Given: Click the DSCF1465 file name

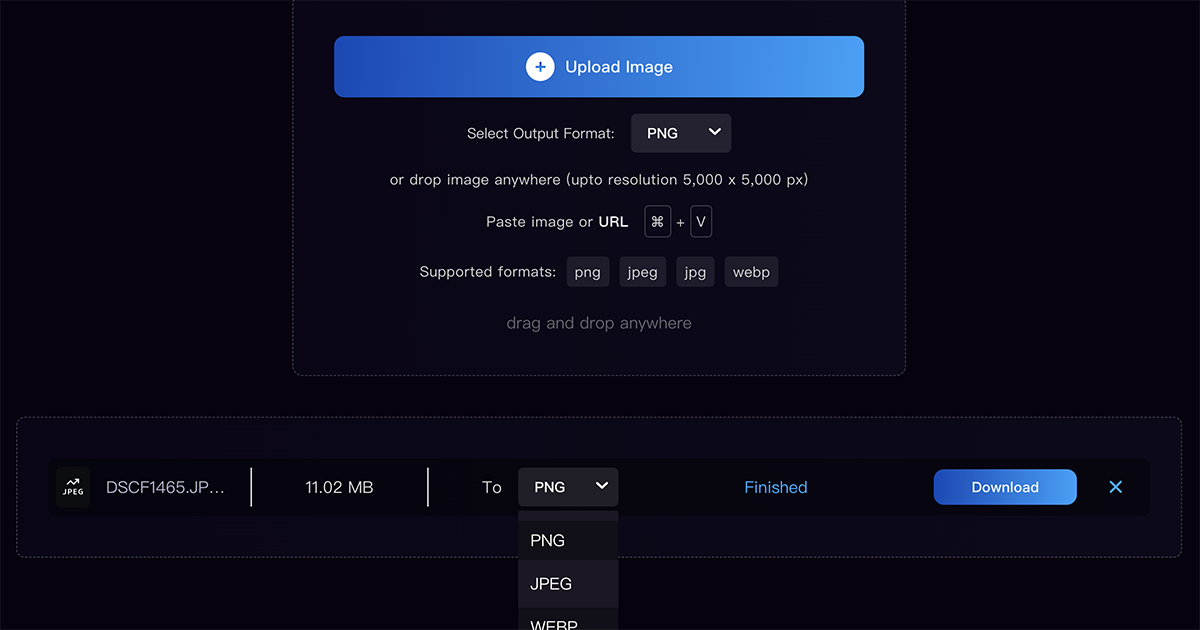Looking at the screenshot, I should tap(166, 488).
